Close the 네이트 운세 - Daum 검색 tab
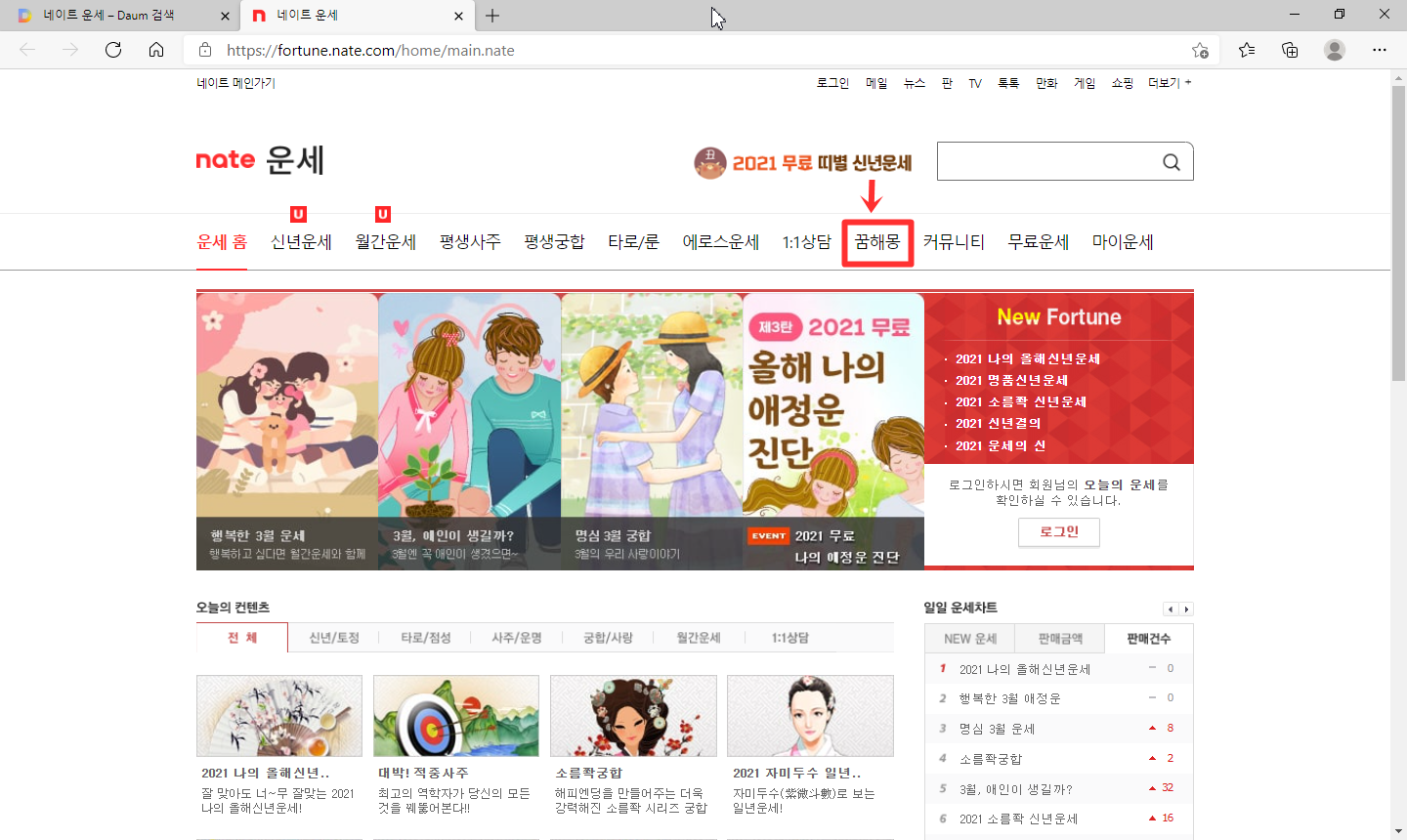 click(225, 16)
